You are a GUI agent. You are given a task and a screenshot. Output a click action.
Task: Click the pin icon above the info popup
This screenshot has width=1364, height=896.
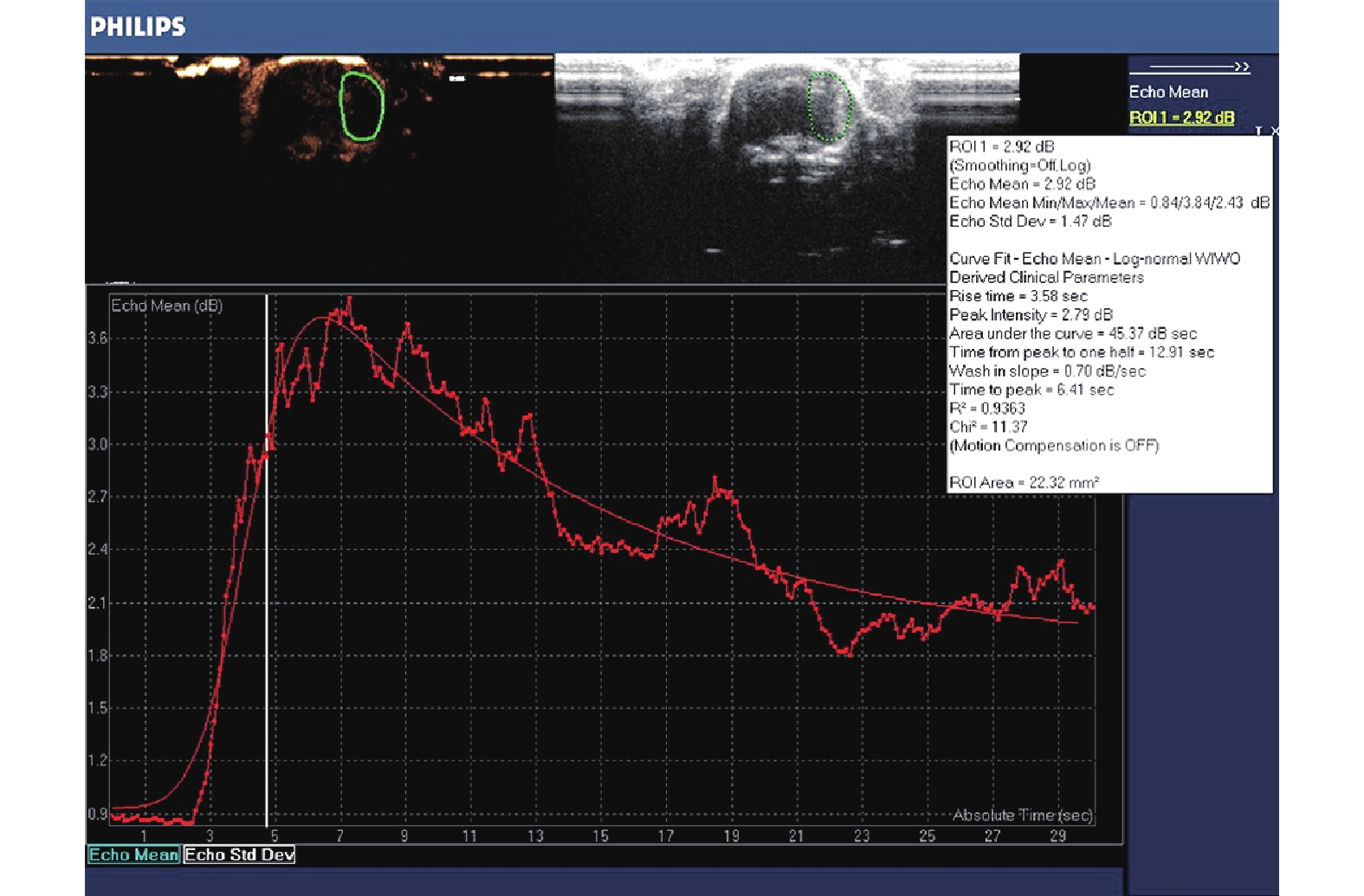click(1258, 131)
